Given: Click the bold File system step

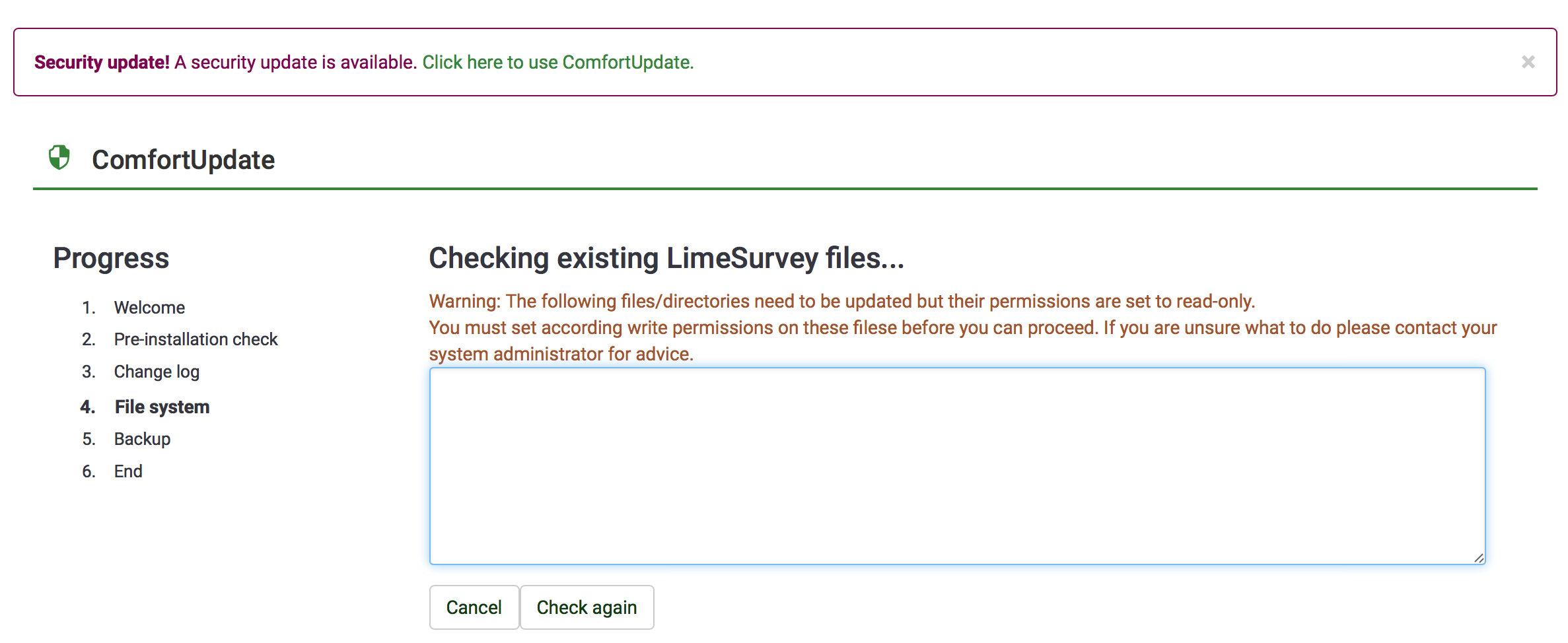Looking at the screenshot, I should pyautogui.click(x=162, y=407).
